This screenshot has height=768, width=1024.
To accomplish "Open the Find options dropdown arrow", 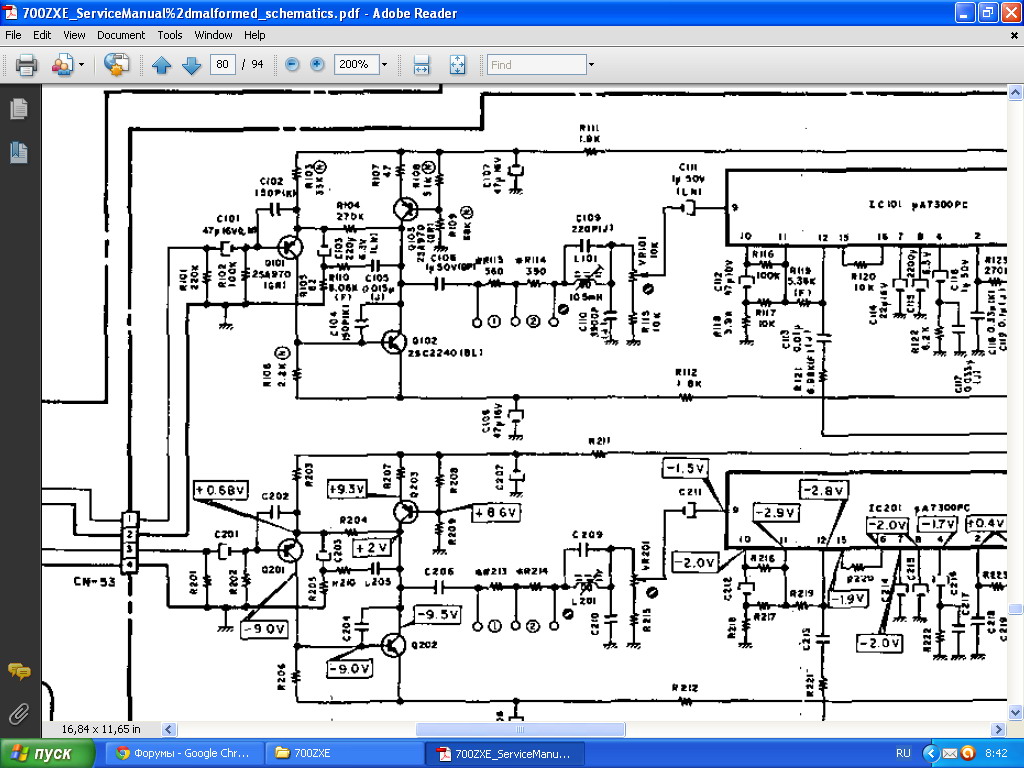I will coord(591,65).
